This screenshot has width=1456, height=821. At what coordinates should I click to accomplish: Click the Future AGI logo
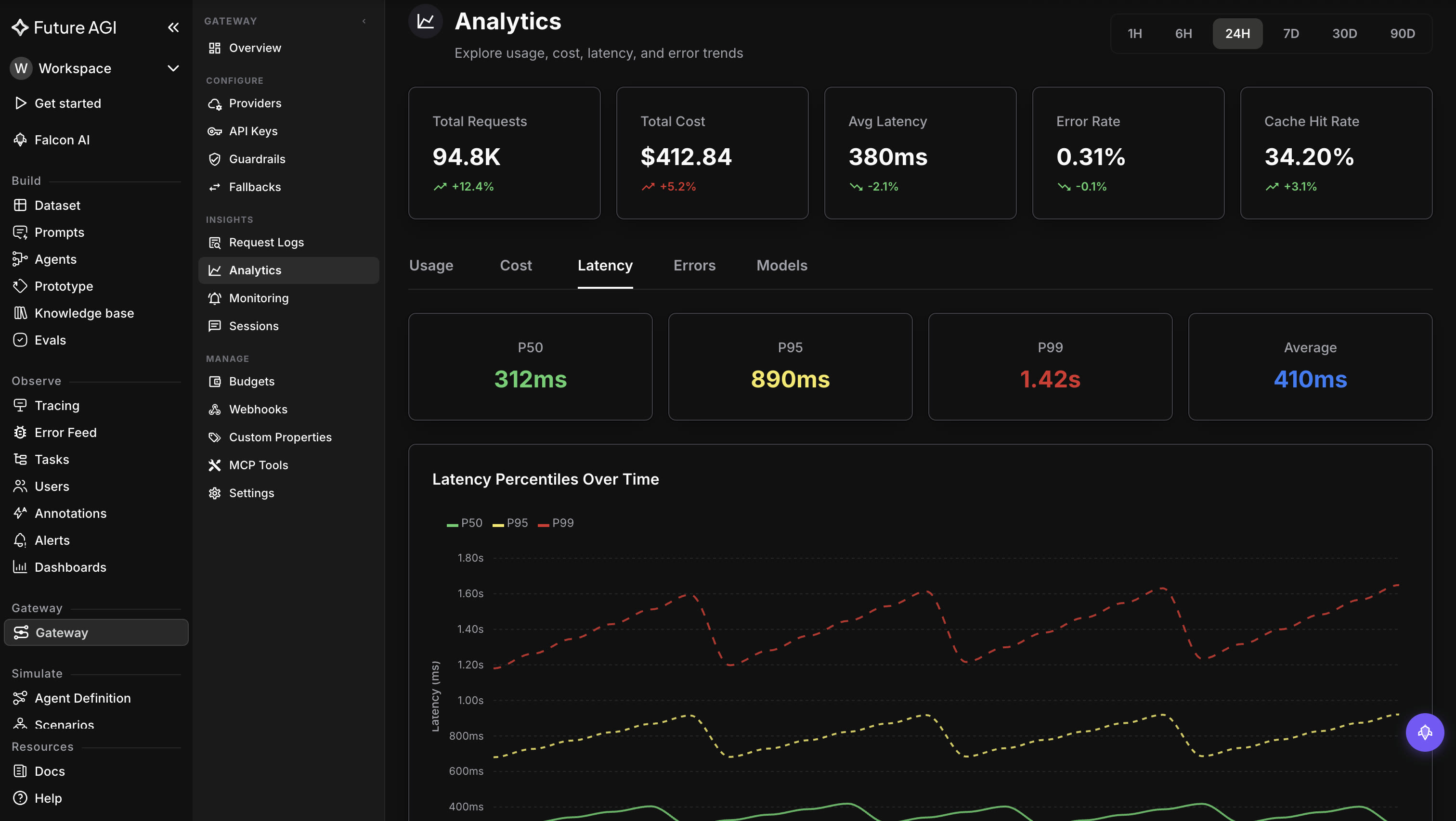(64, 27)
